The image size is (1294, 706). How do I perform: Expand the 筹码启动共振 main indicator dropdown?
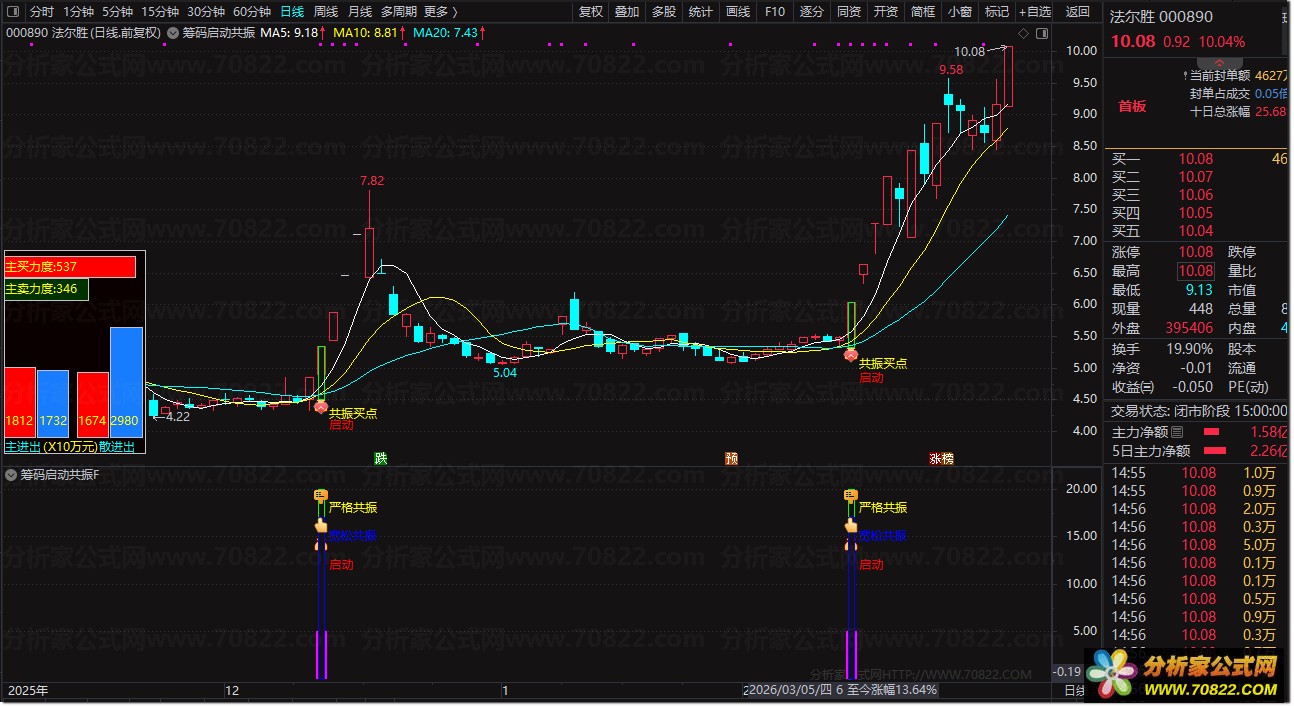[174, 33]
